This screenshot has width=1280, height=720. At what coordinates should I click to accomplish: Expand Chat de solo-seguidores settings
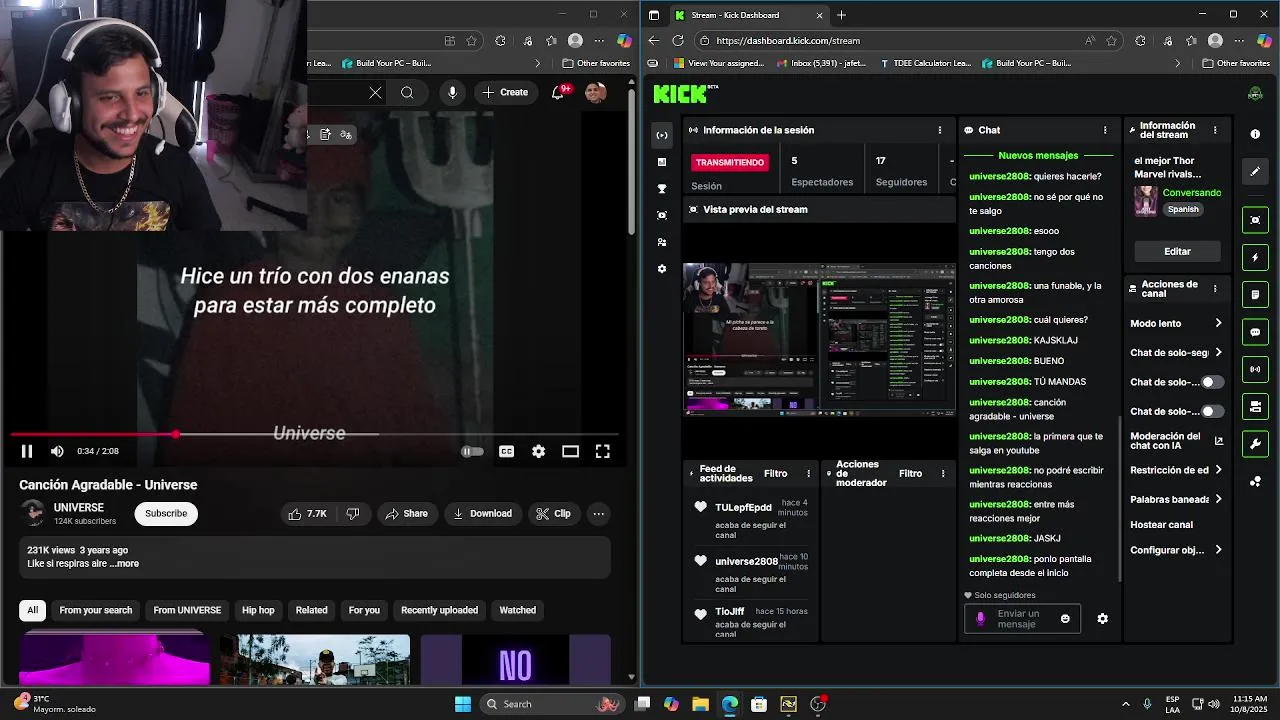click(x=1176, y=352)
